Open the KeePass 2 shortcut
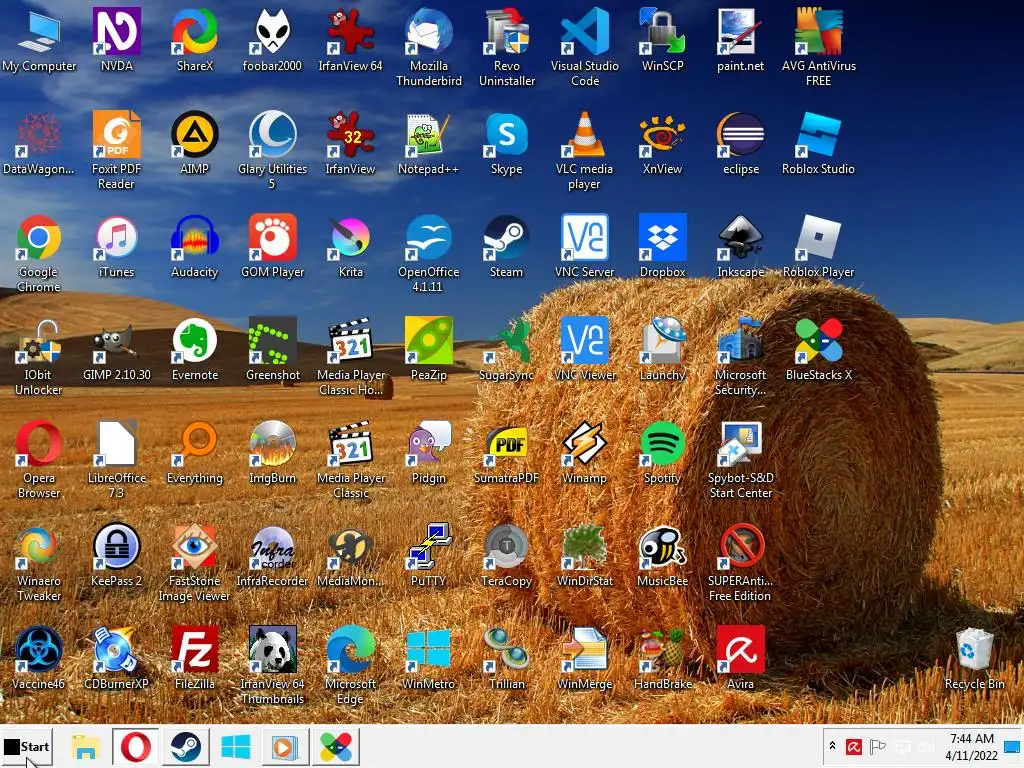Viewport: 1024px width, 768px height. click(116, 555)
